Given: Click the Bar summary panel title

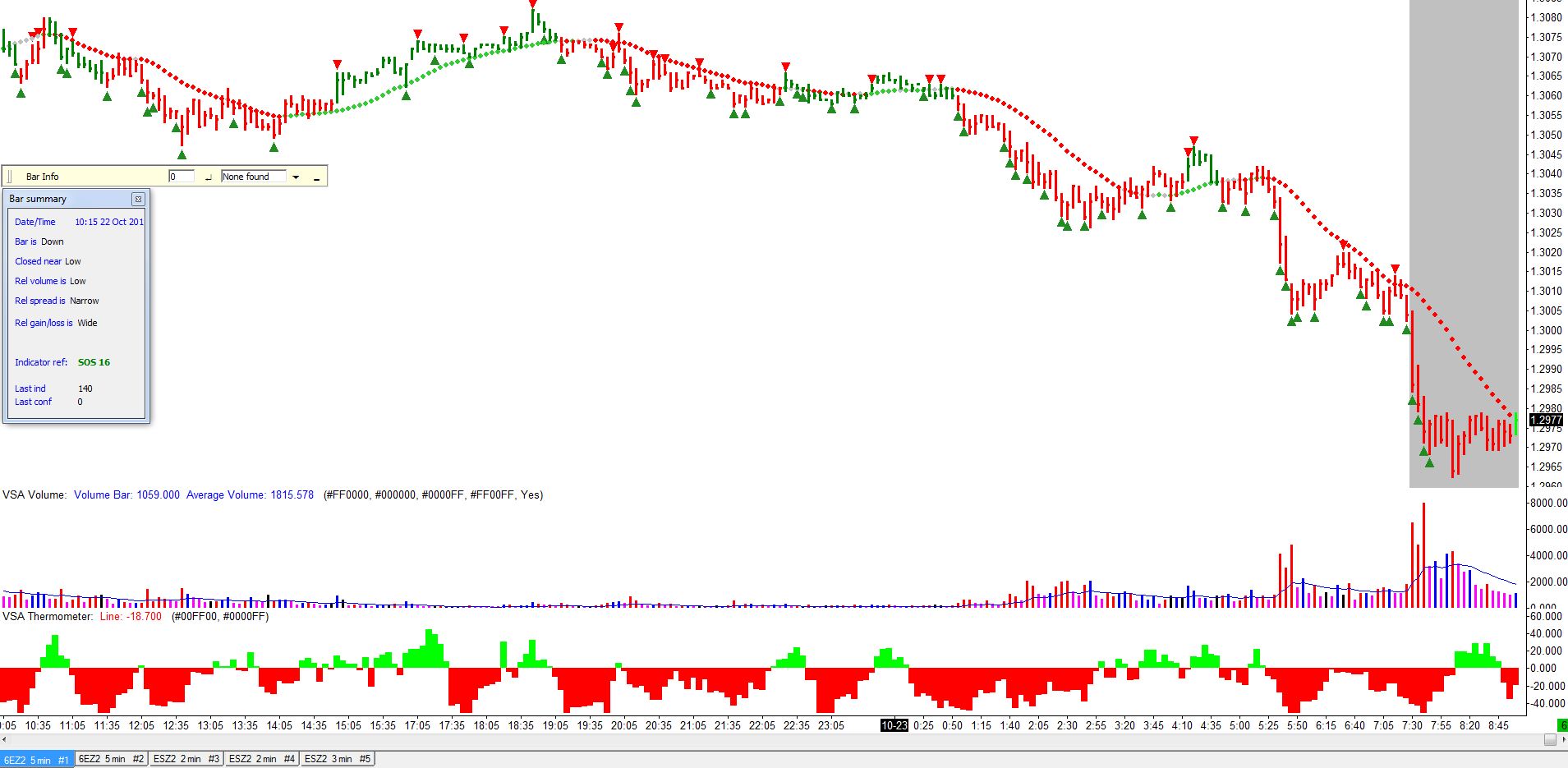Looking at the screenshot, I should point(38,199).
